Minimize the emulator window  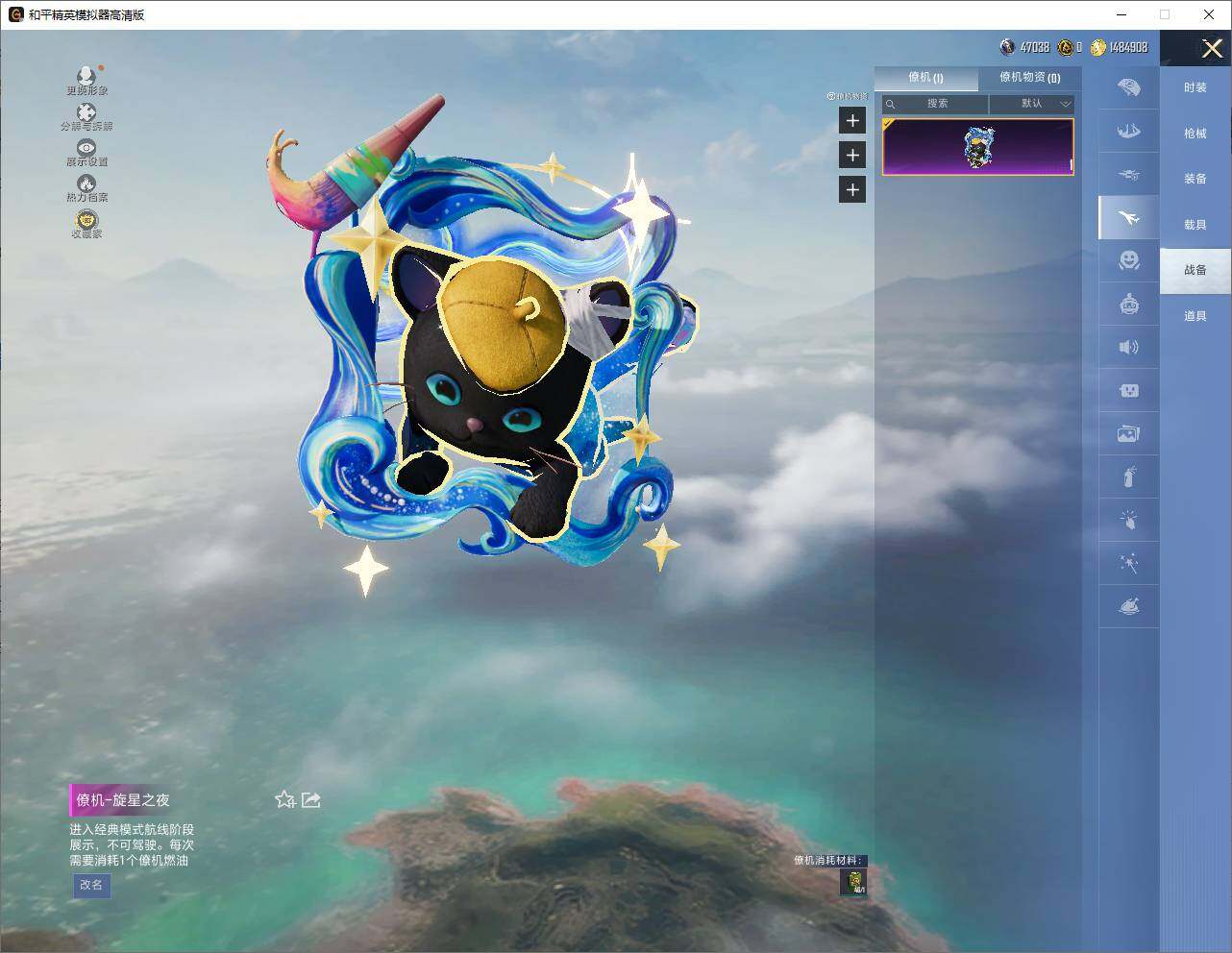click(1121, 14)
